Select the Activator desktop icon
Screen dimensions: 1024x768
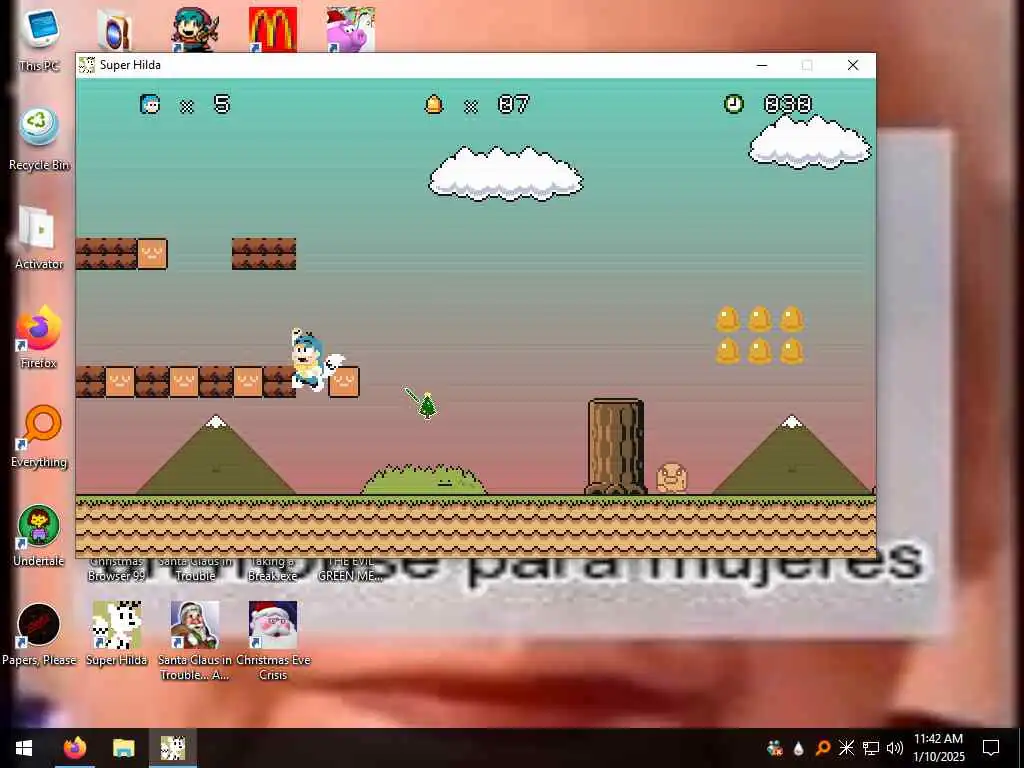pos(39,238)
